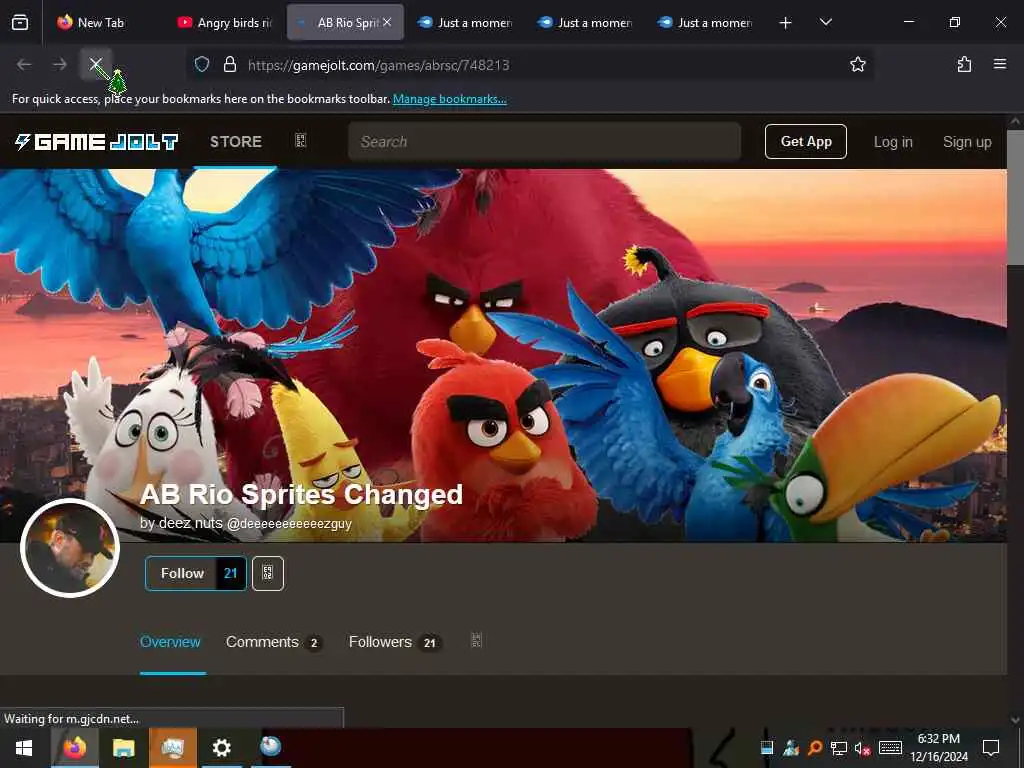Open the Manage bookmarks link
This screenshot has width=1024, height=768.
point(449,99)
